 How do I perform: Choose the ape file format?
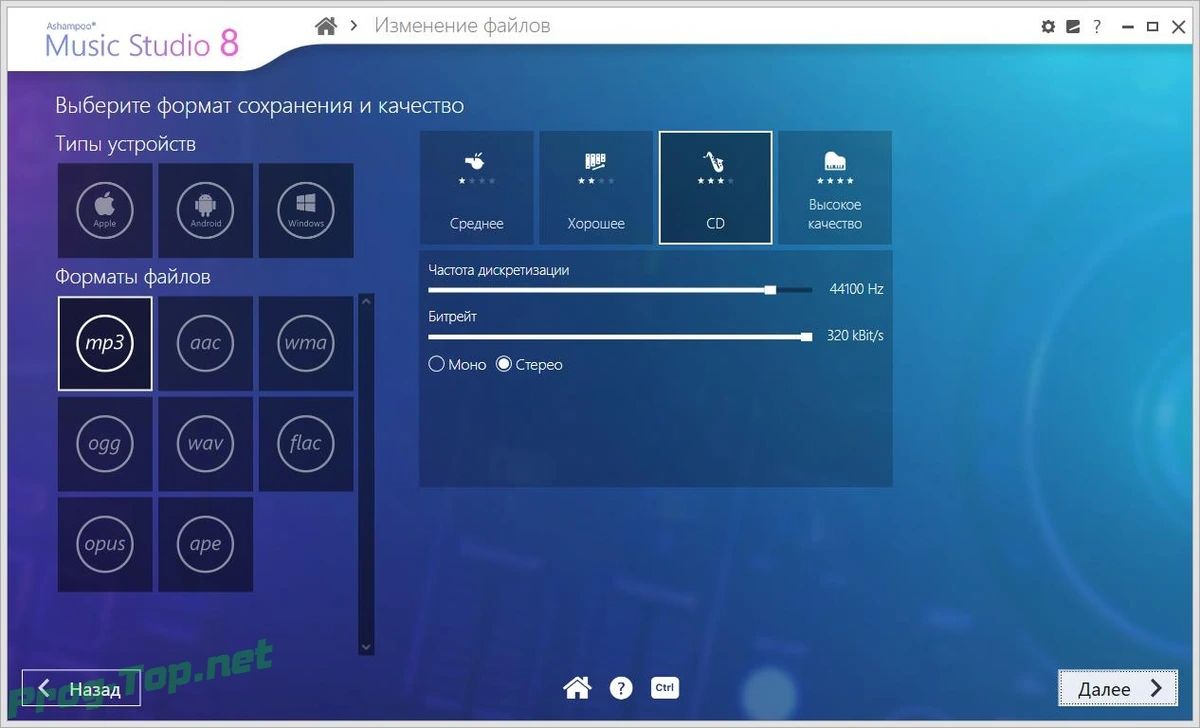click(205, 545)
